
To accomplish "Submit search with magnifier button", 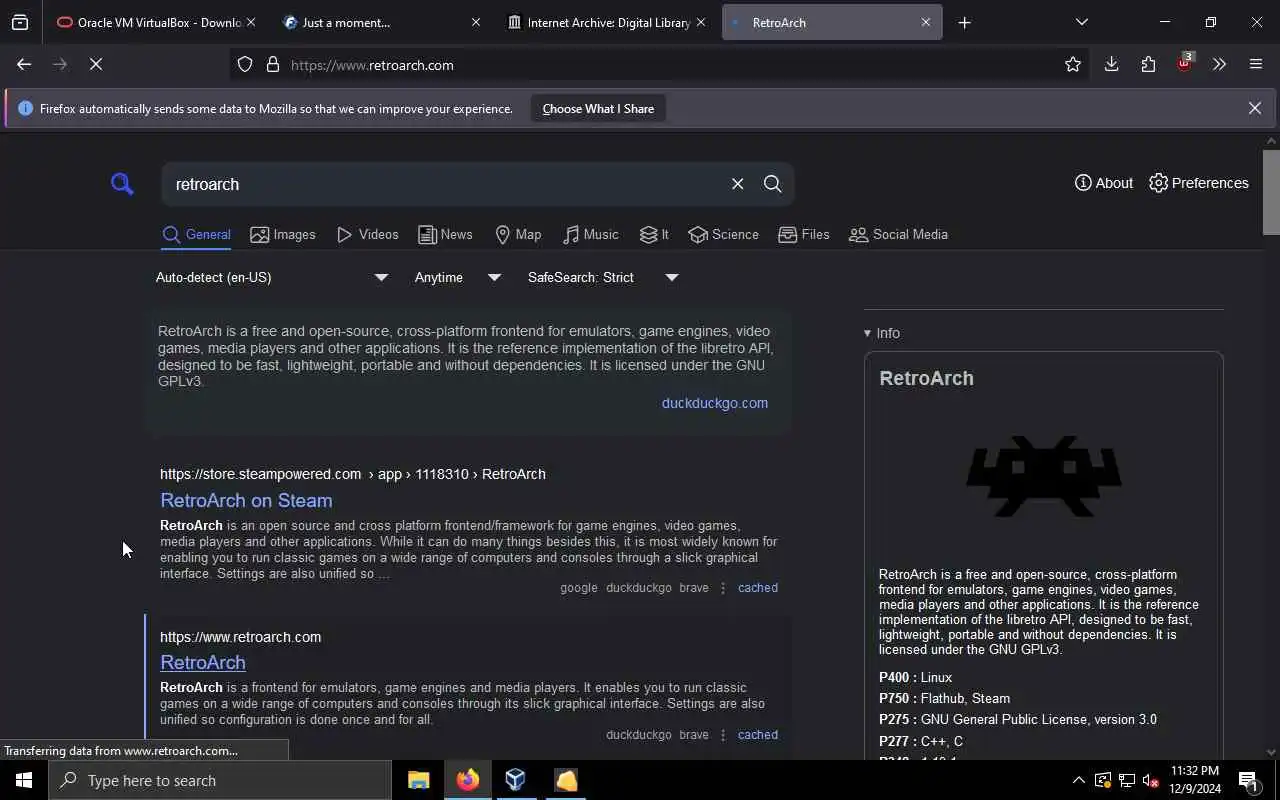I will [x=772, y=184].
